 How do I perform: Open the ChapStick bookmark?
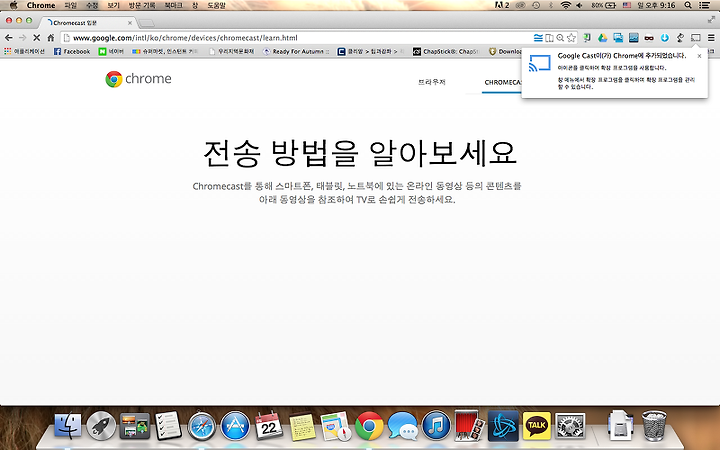click(446, 51)
